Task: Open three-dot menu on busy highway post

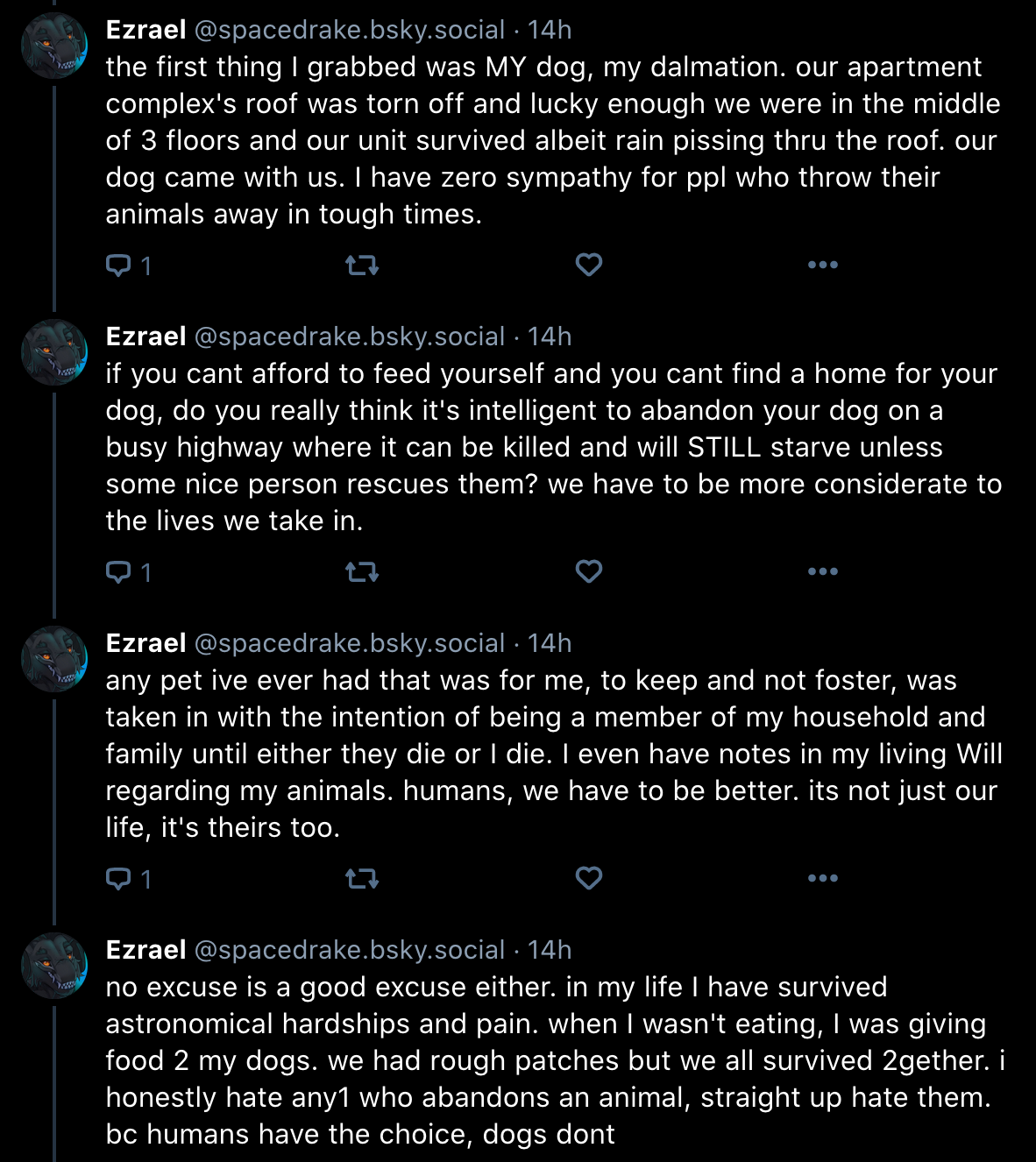Action: tap(823, 571)
